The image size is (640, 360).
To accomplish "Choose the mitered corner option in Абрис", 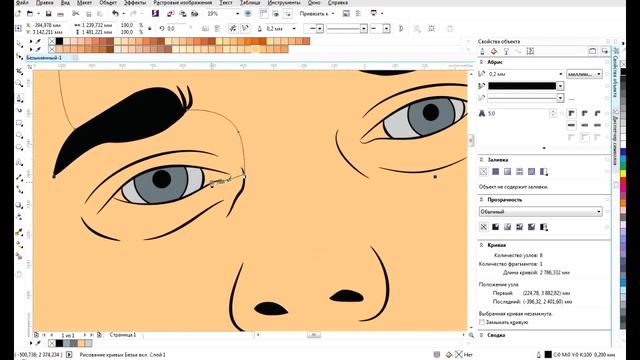I will (x=571, y=113).
